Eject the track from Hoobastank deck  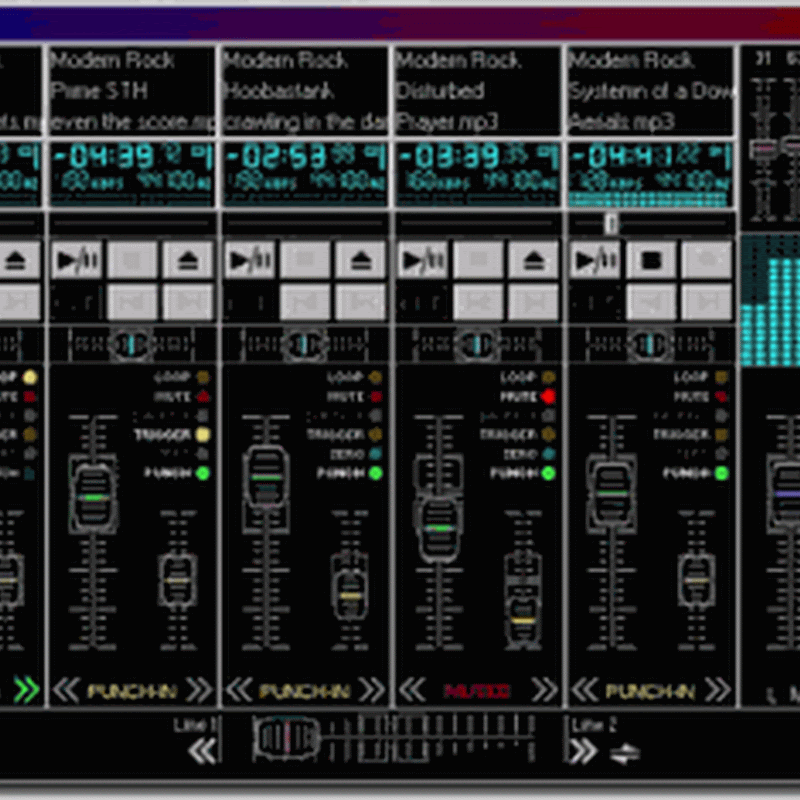(361, 260)
